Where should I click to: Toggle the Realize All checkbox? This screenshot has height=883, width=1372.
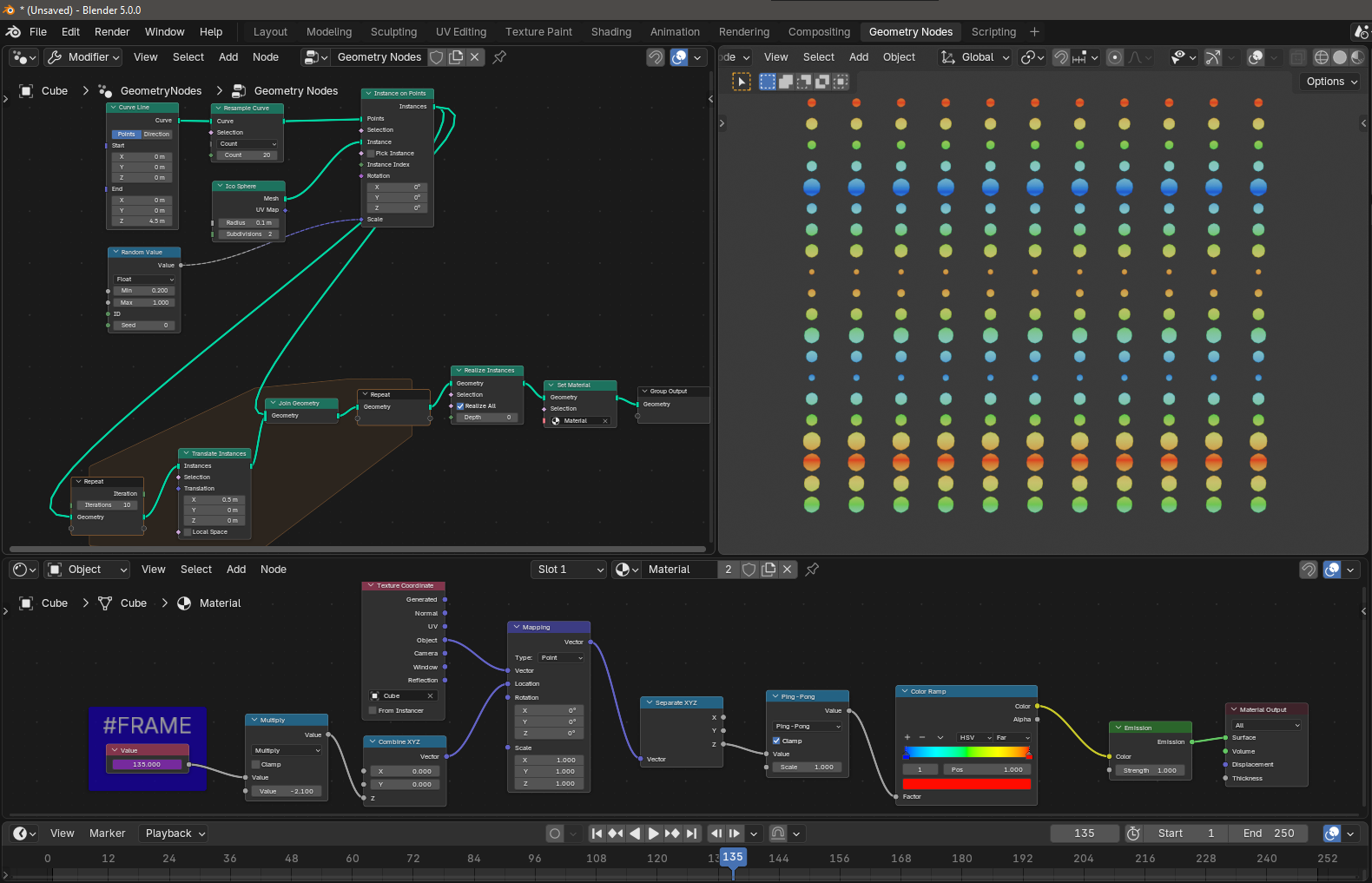460,406
